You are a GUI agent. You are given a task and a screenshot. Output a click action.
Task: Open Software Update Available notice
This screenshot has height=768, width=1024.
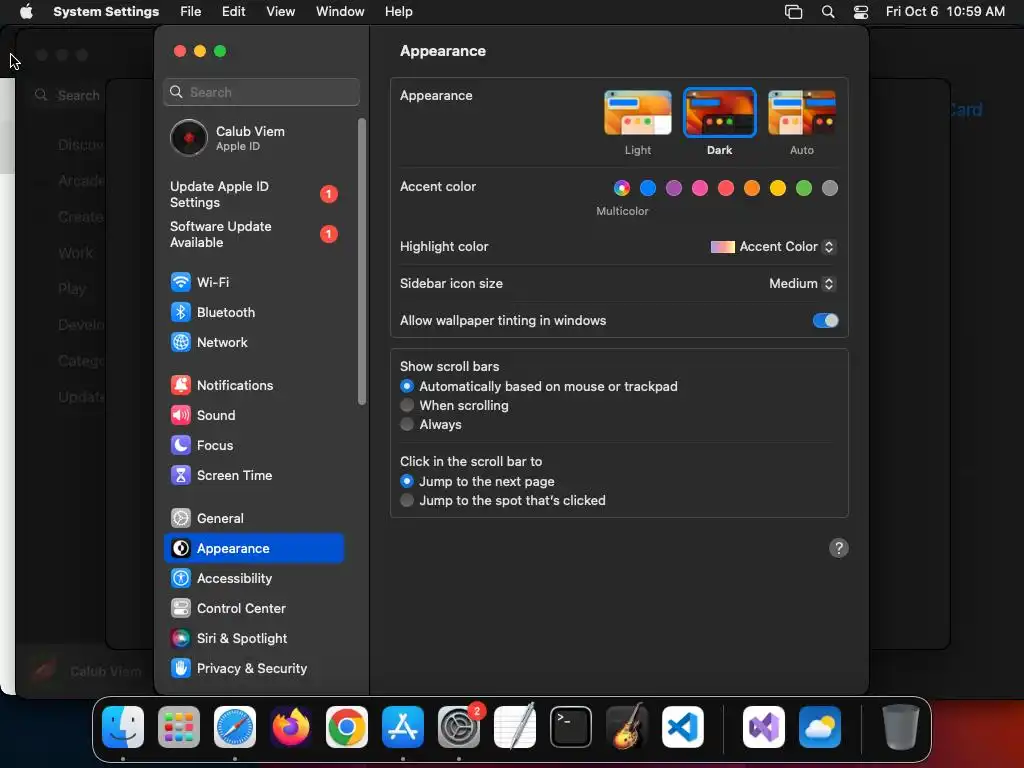253,234
